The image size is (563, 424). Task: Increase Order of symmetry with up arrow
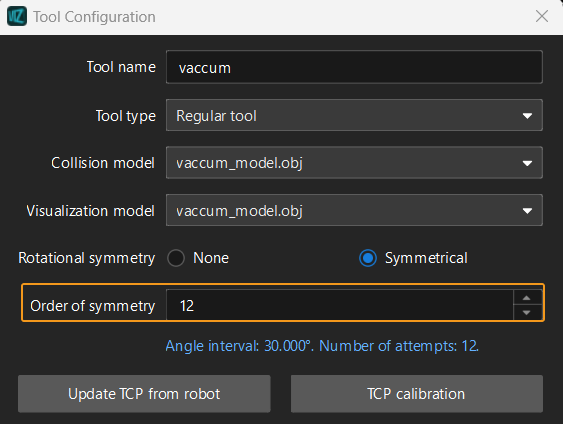point(527,298)
